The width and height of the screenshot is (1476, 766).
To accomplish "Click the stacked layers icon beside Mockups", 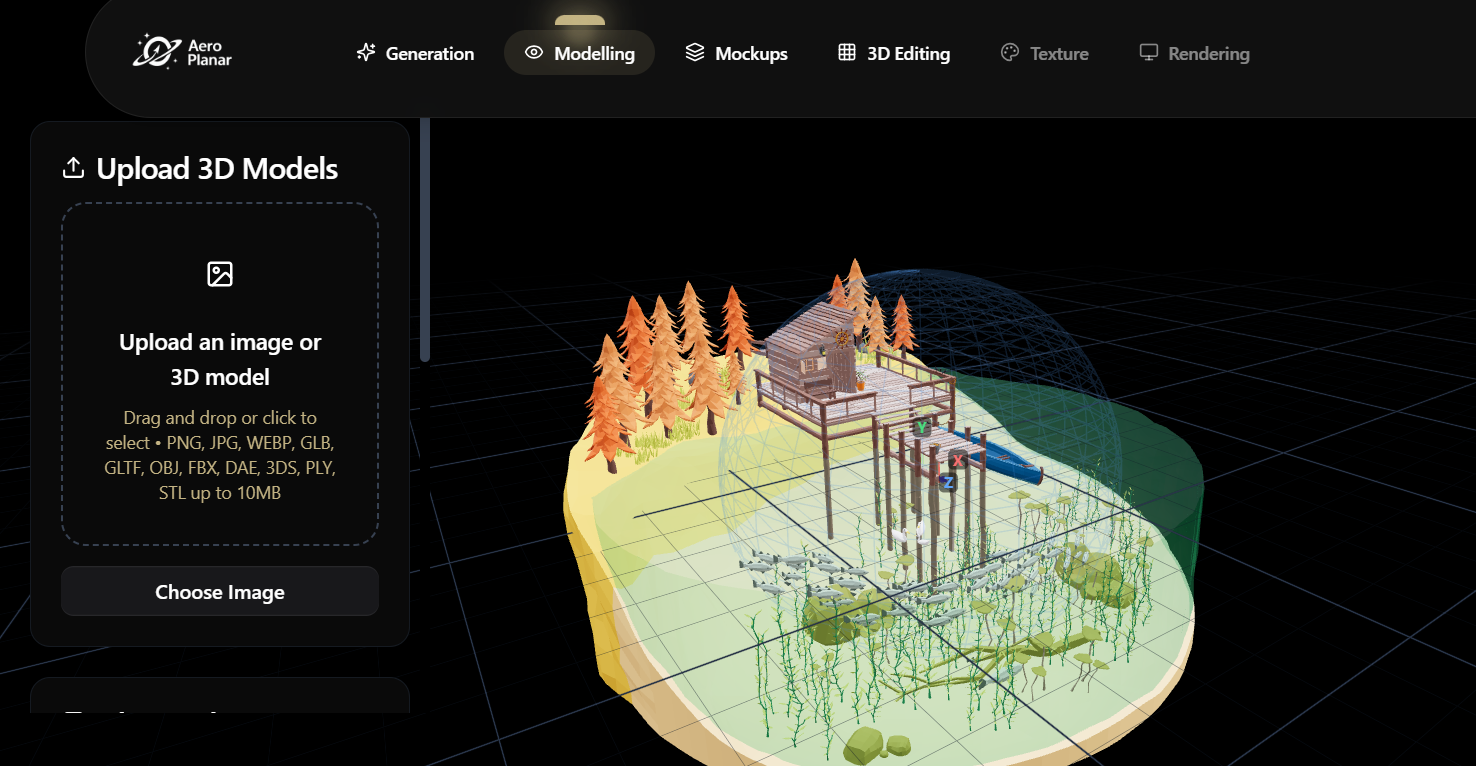I will tap(695, 53).
